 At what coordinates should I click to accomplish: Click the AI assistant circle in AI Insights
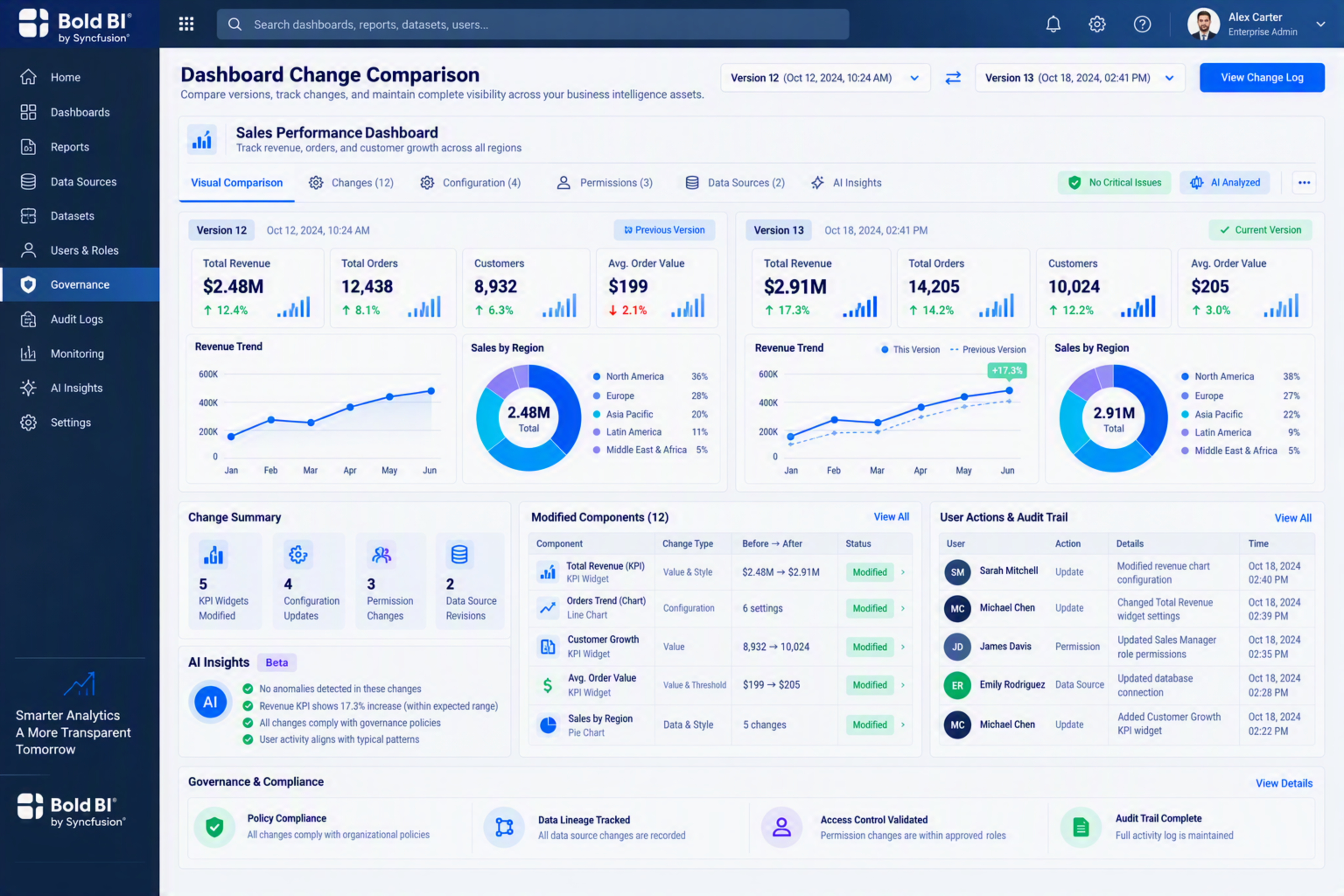(210, 702)
